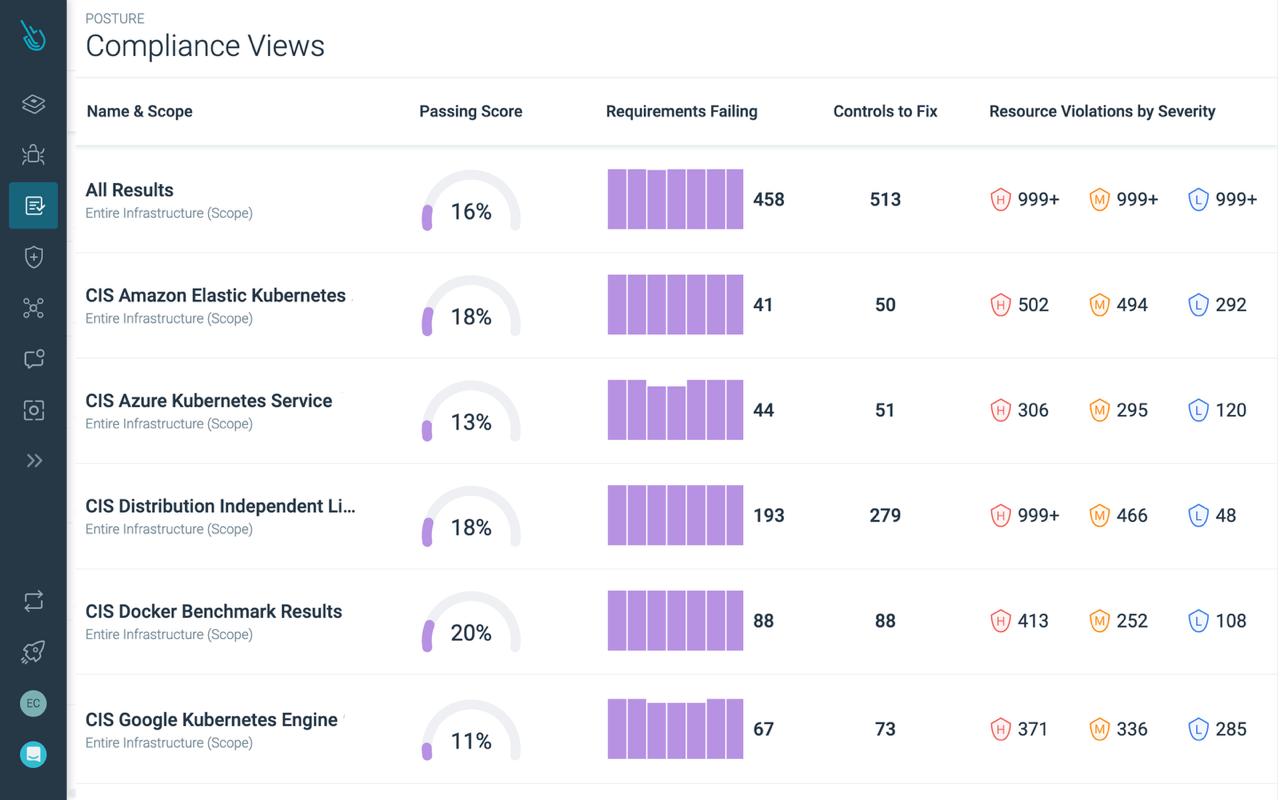Screen dimensions: 1280x800
Task: Open the All Results compliance view
Action: (129, 190)
